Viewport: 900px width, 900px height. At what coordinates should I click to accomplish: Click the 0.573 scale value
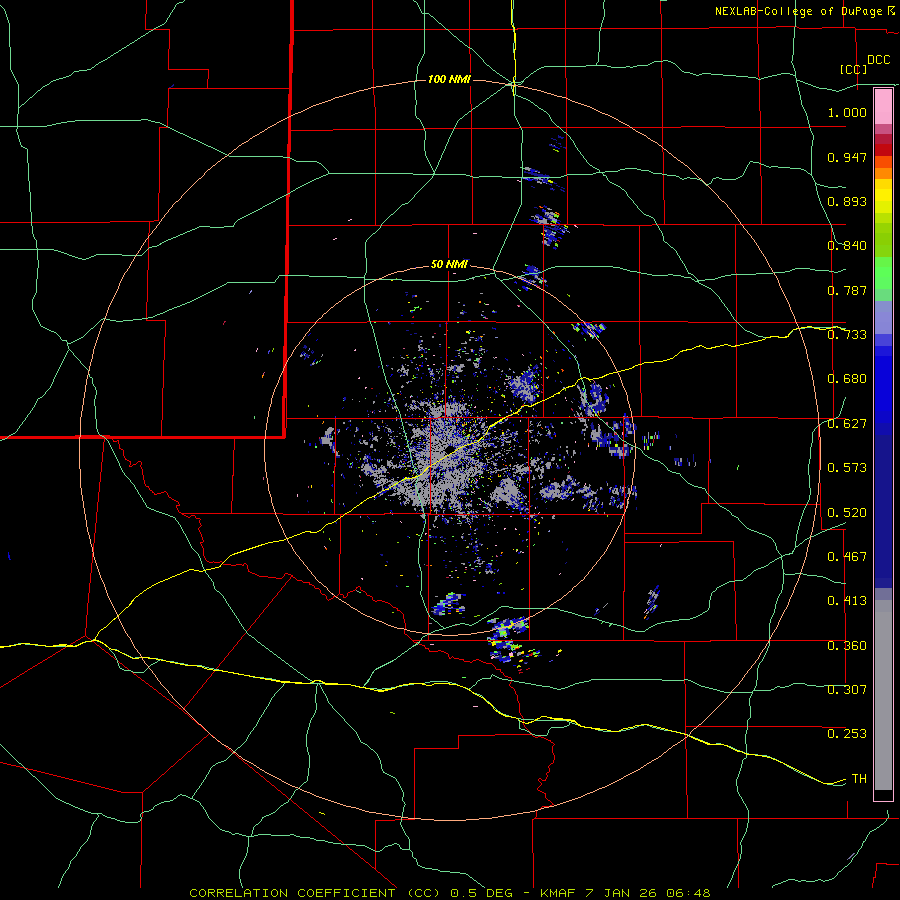coord(847,468)
